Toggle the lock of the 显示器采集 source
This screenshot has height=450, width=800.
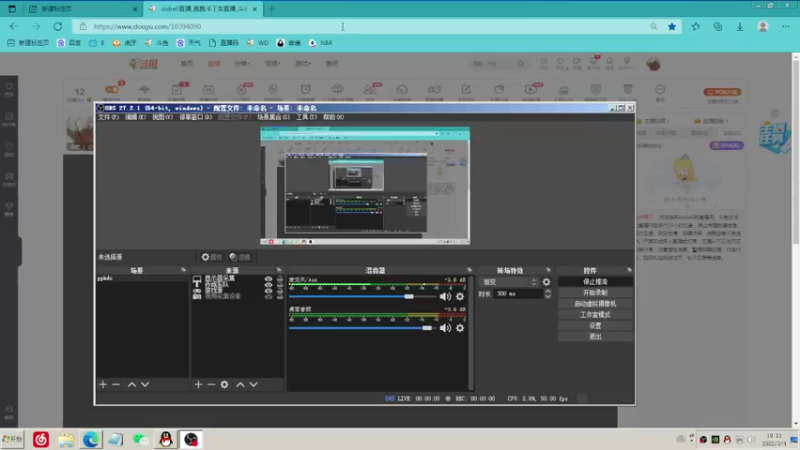click(x=280, y=279)
